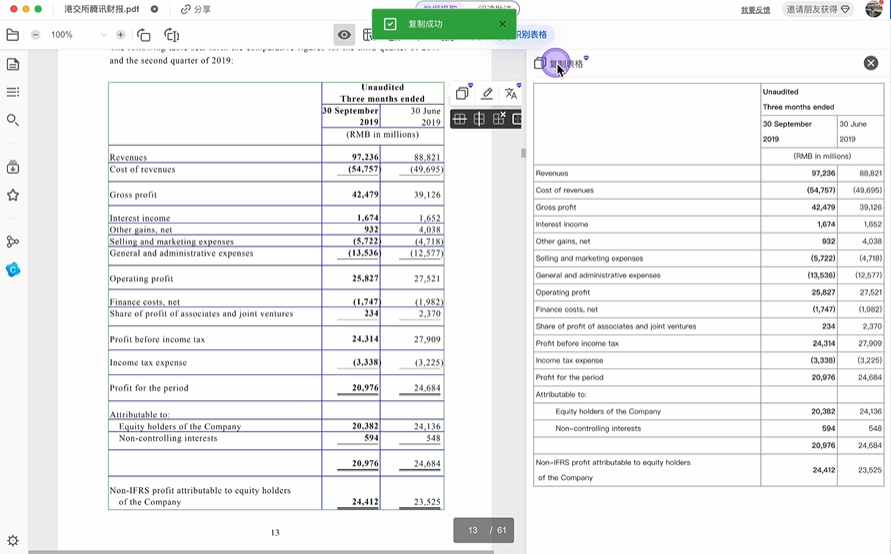Open the blue C assistant icon

[x=13, y=270]
